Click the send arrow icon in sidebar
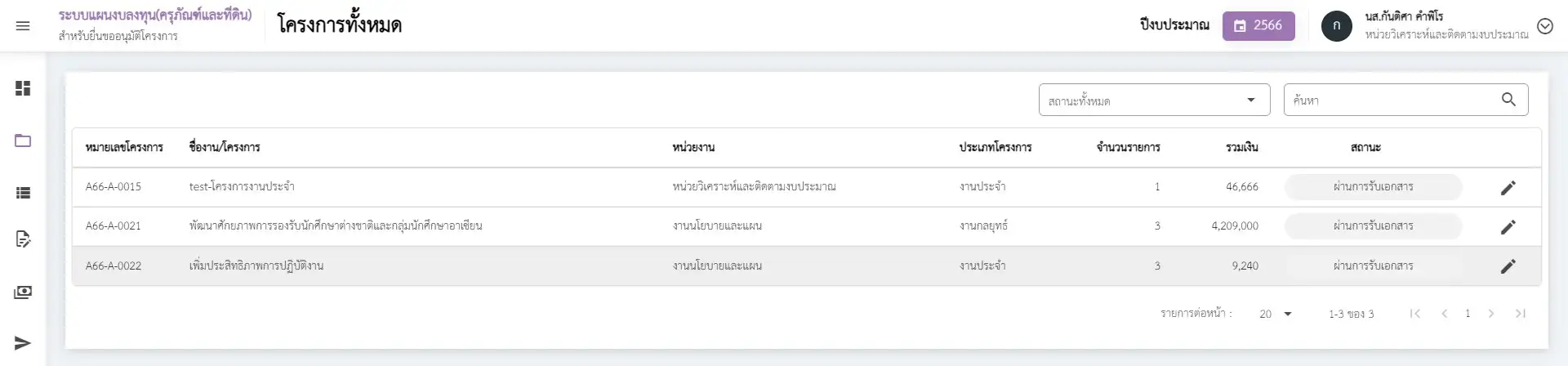The height and width of the screenshot is (366, 1568). (x=23, y=343)
